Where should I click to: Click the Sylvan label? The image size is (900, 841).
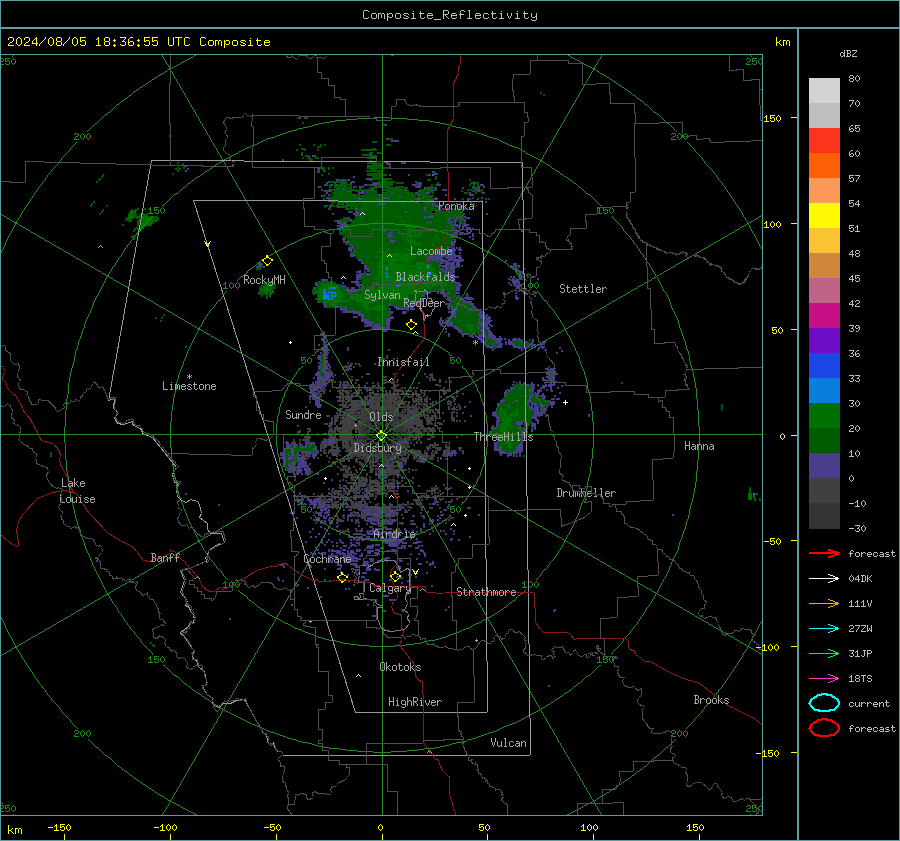coord(382,295)
